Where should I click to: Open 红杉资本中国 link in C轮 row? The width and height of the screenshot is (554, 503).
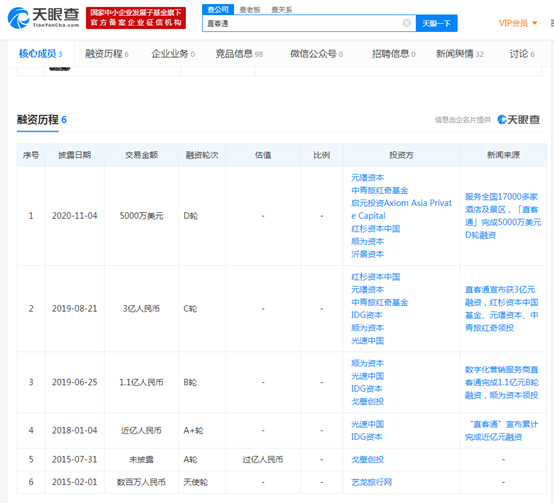point(376,277)
